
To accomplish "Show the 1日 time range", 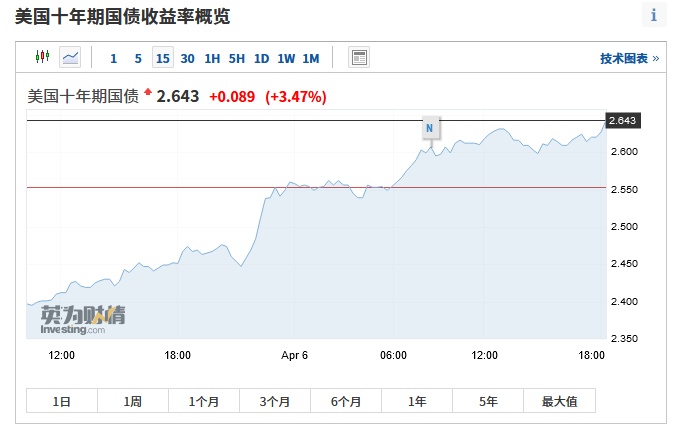I will [x=62, y=401].
